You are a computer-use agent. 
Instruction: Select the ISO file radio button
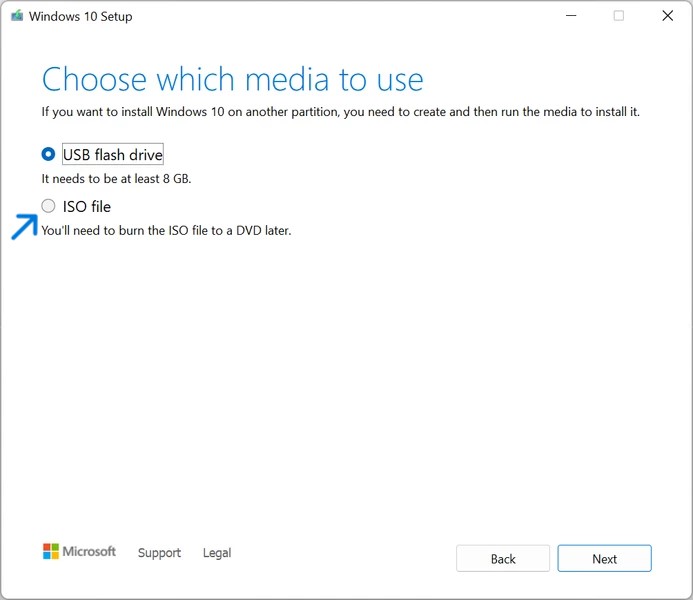click(x=48, y=206)
